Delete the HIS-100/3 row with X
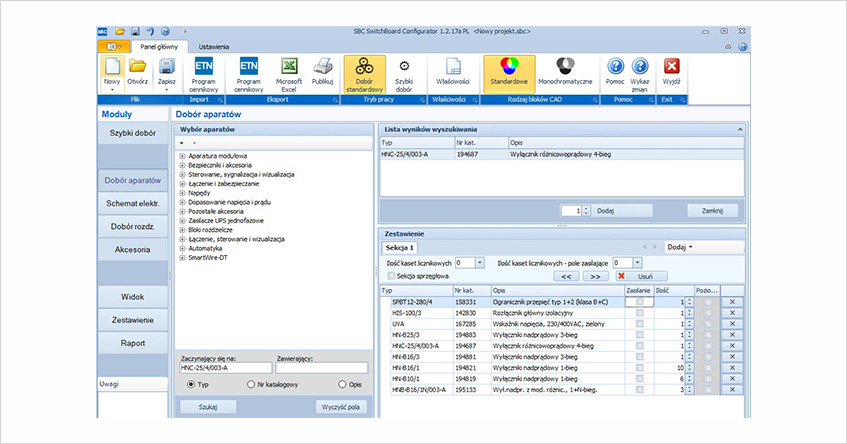This screenshot has width=847, height=444. click(732, 313)
